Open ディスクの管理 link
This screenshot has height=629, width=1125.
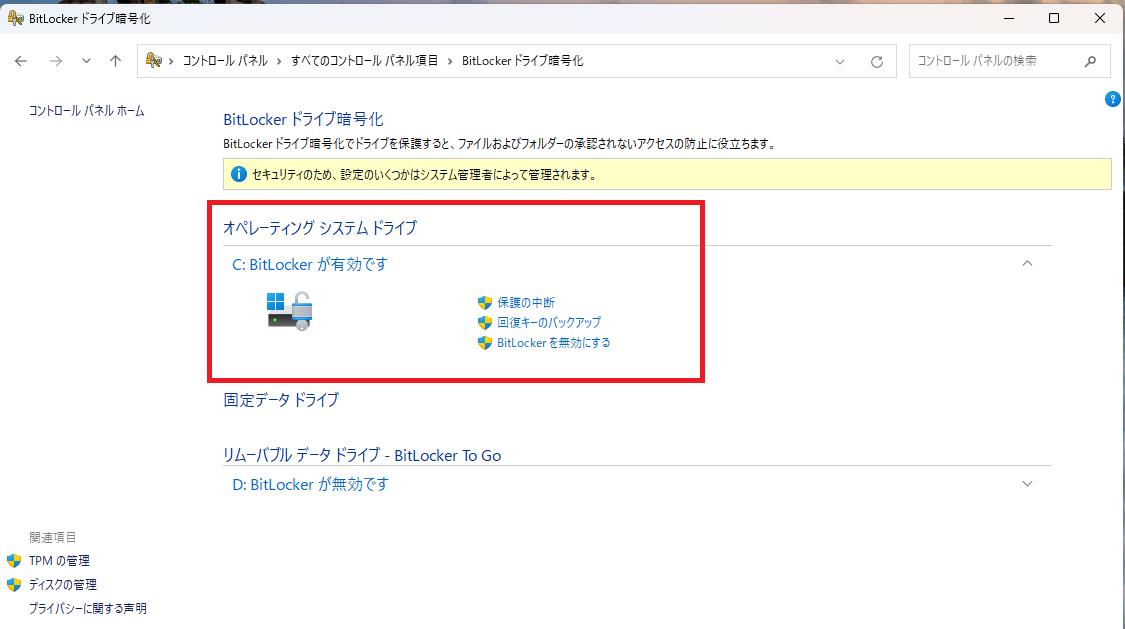(x=62, y=585)
